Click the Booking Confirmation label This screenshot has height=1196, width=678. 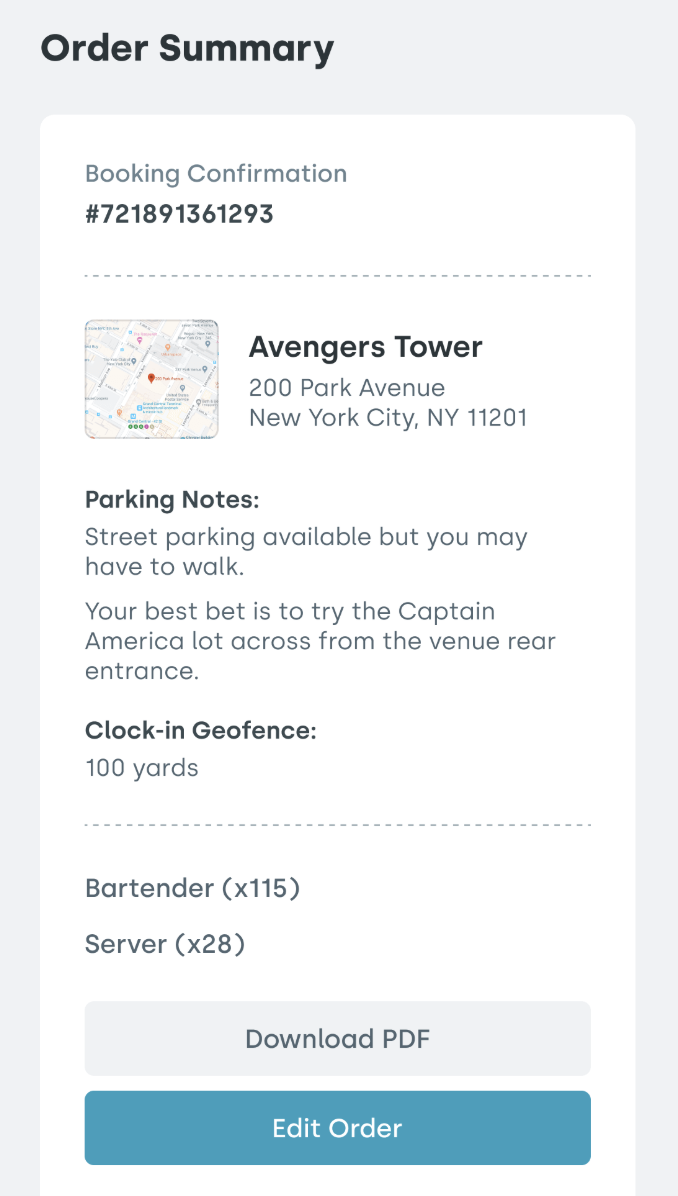click(x=216, y=174)
